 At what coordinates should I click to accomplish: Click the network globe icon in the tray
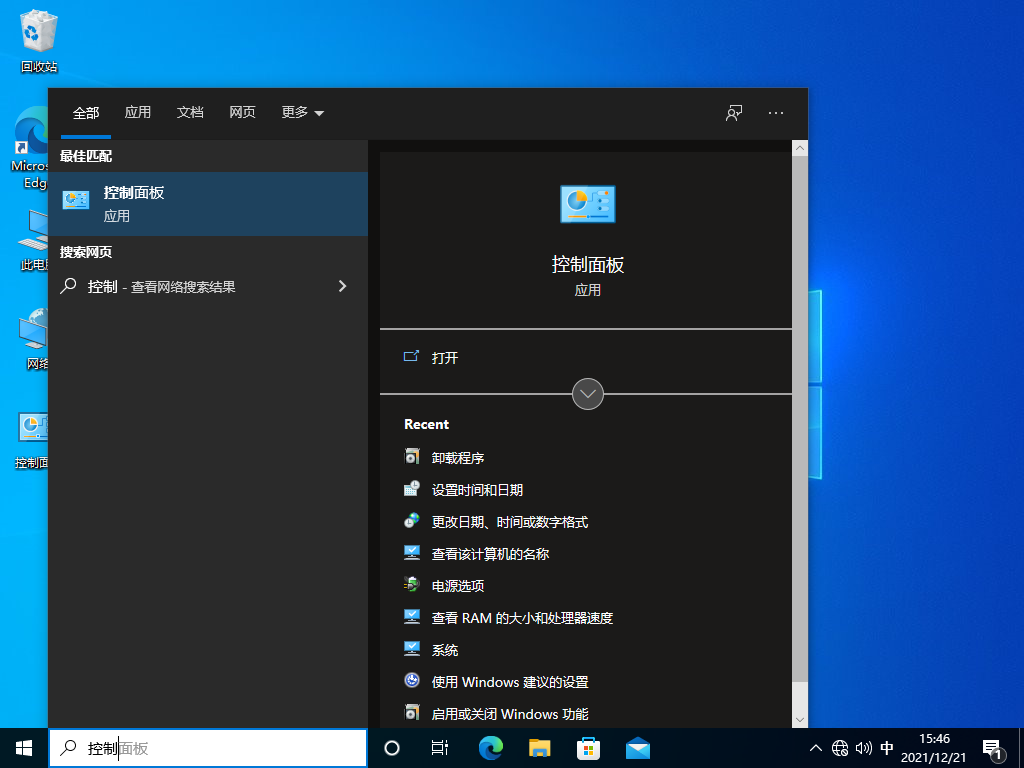[x=841, y=747]
